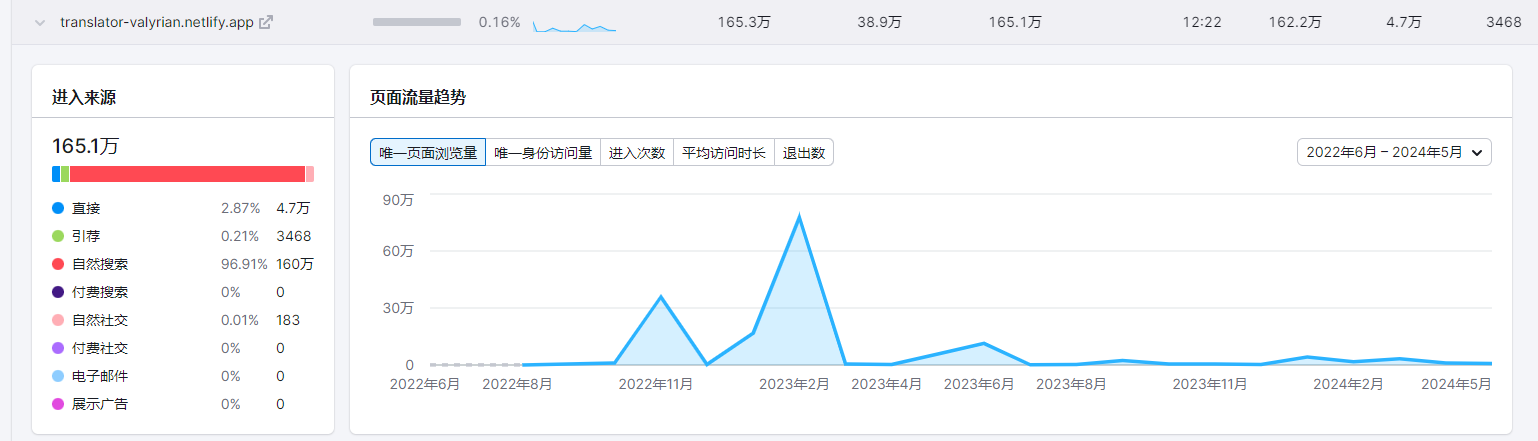Collapse the translator-valyrian.netlify.app row chevron

[x=40, y=22]
